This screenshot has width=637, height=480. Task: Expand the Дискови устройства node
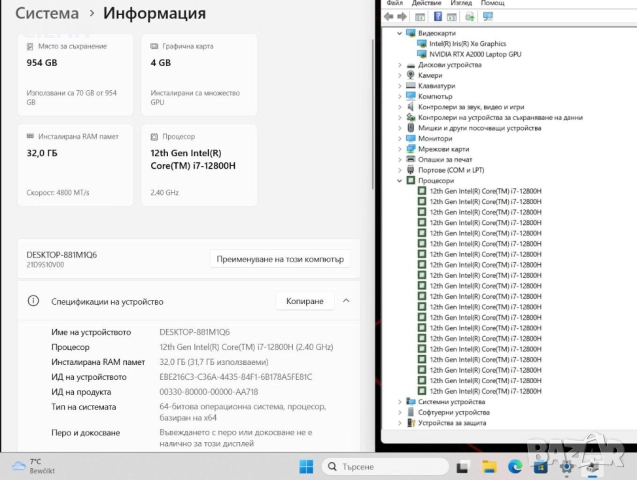(x=399, y=65)
